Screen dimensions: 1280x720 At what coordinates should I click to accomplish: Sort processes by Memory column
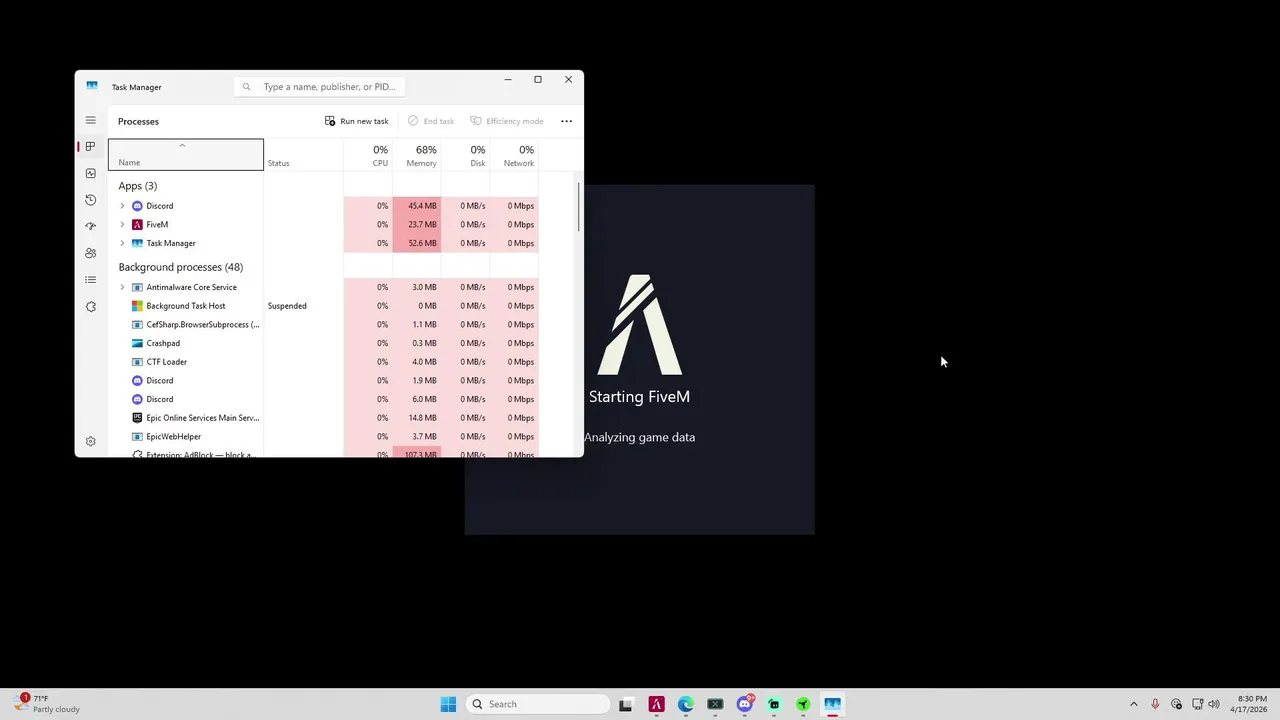click(417, 155)
